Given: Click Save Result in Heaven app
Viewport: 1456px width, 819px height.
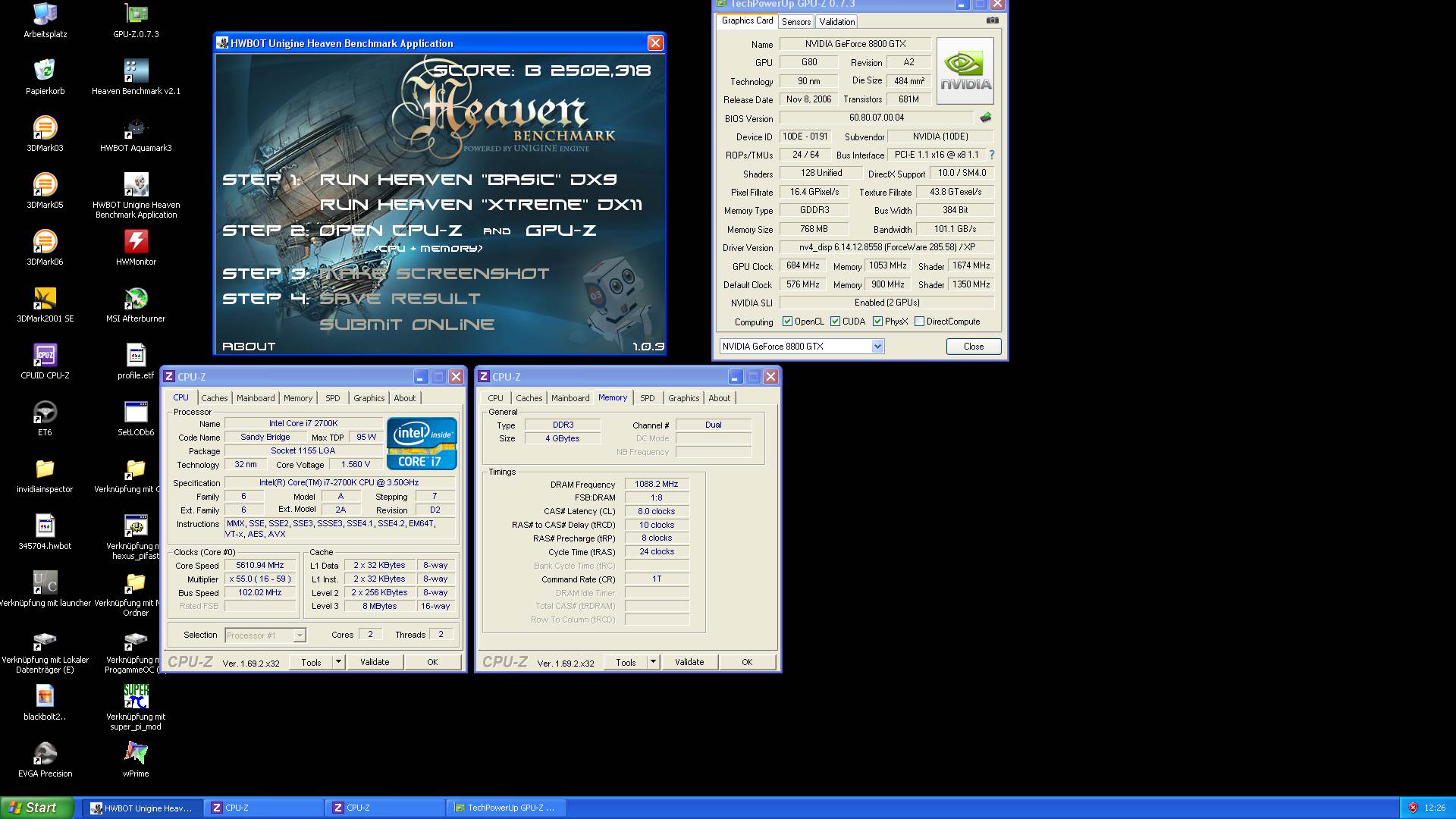Looking at the screenshot, I should click(x=400, y=299).
